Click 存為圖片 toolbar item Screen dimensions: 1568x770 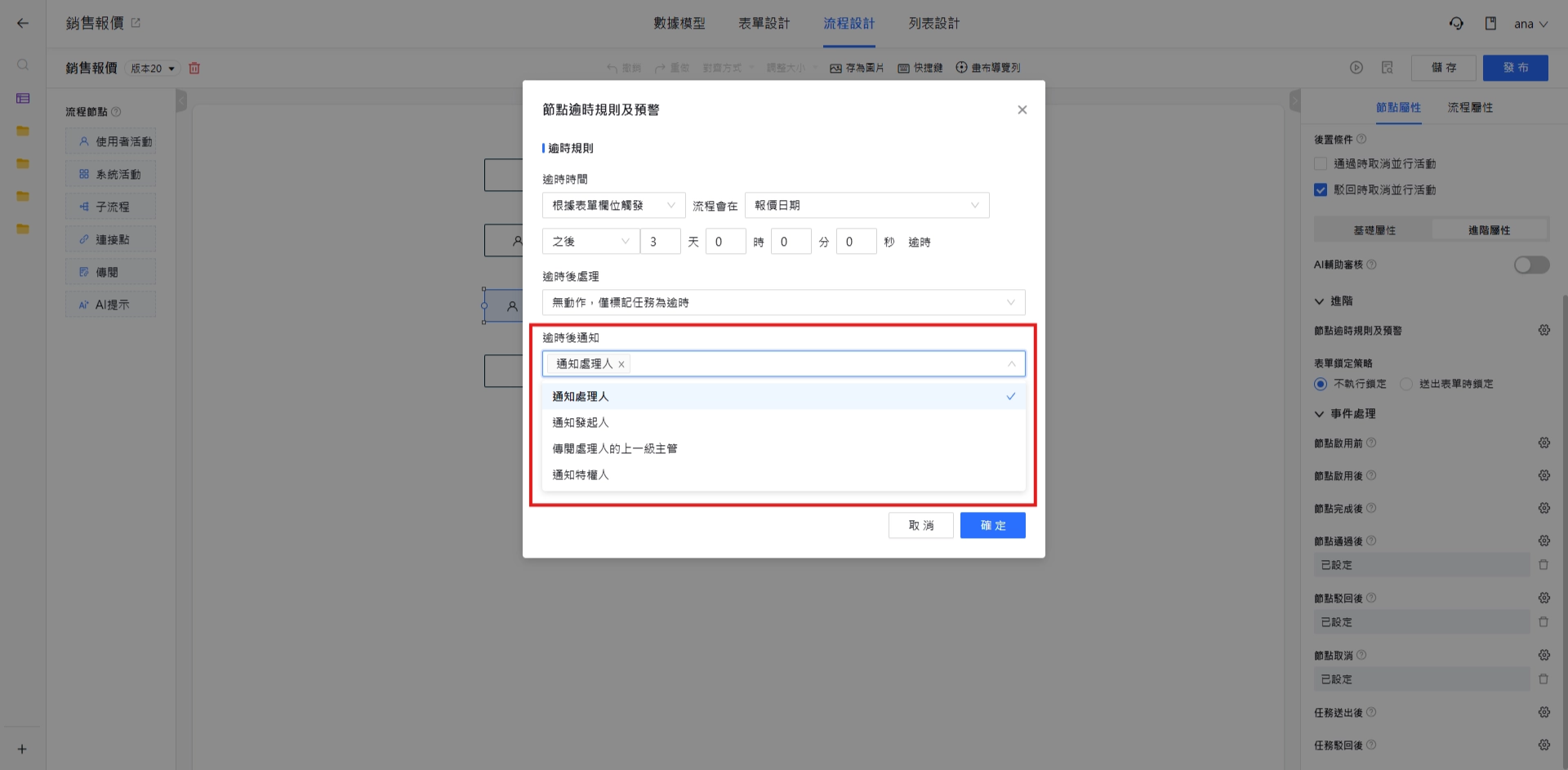click(857, 68)
